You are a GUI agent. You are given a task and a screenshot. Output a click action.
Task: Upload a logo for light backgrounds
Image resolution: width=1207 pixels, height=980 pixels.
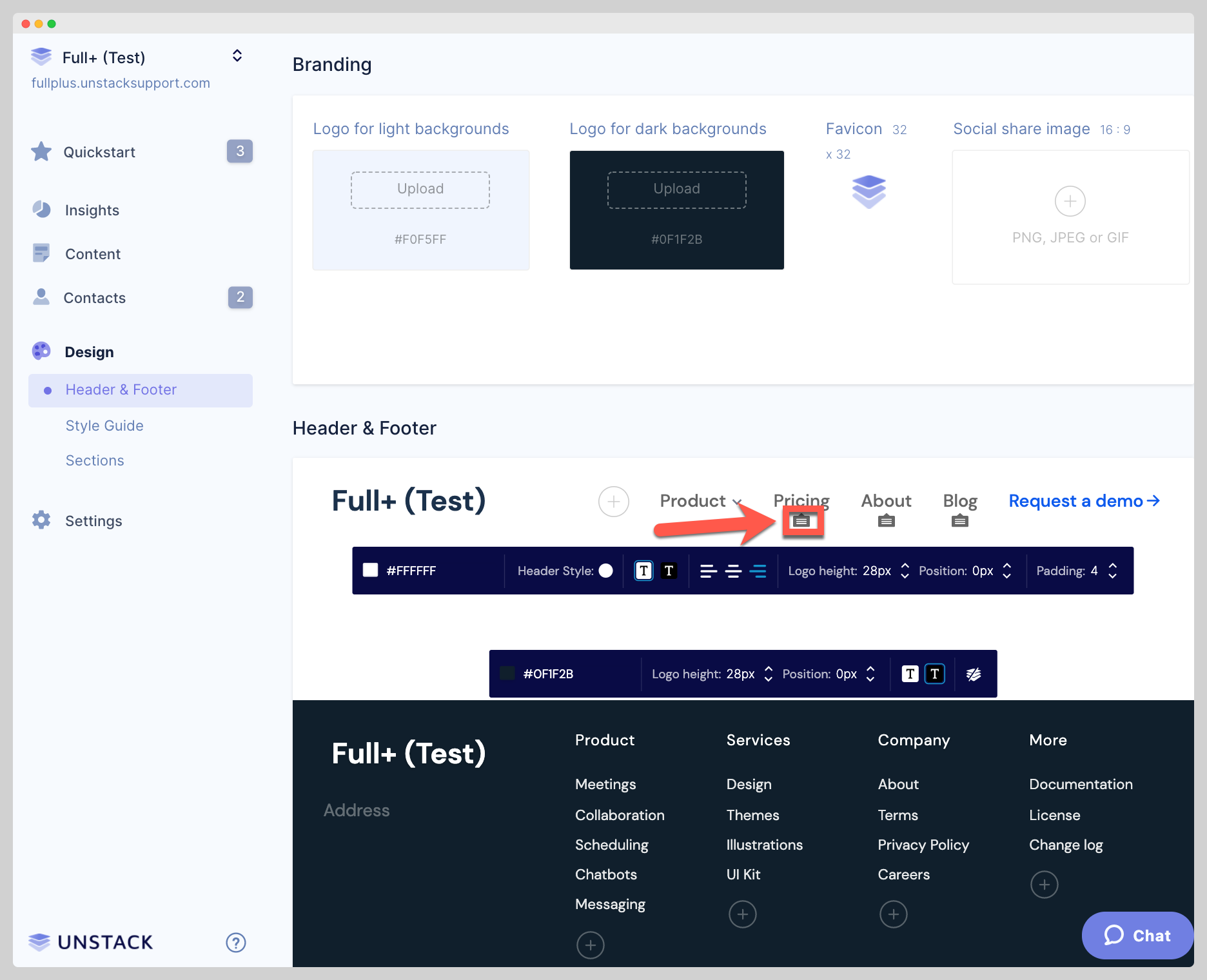pyautogui.click(x=420, y=189)
